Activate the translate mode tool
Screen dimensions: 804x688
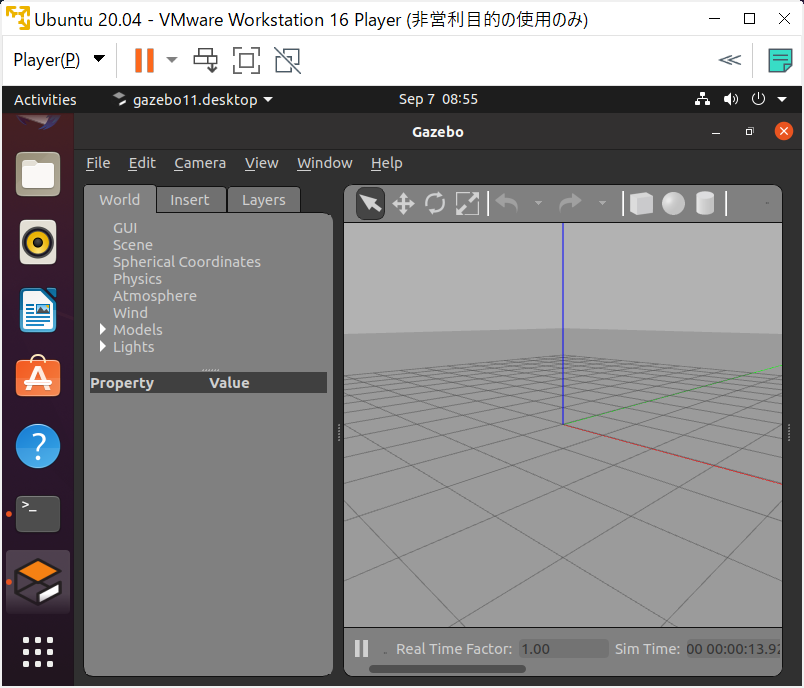(x=404, y=204)
